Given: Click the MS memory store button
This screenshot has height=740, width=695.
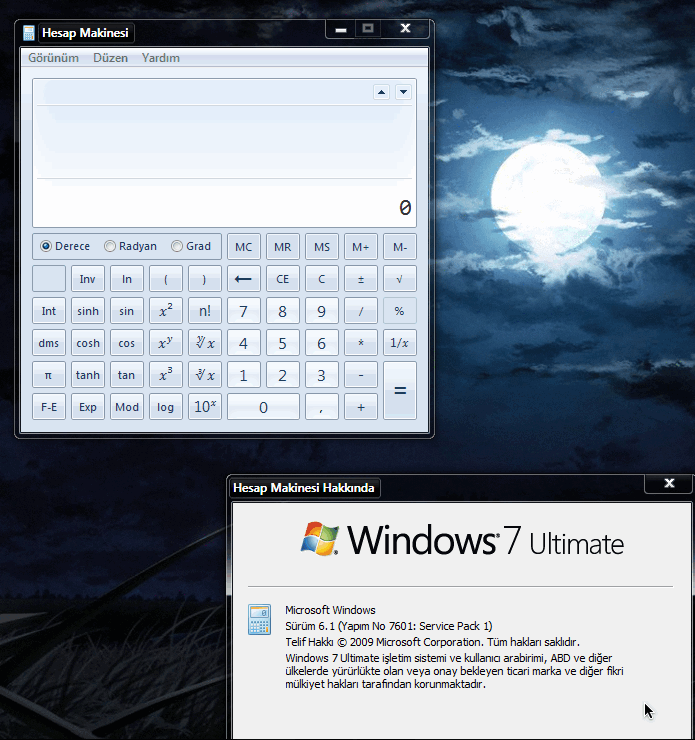Looking at the screenshot, I should point(322,247).
